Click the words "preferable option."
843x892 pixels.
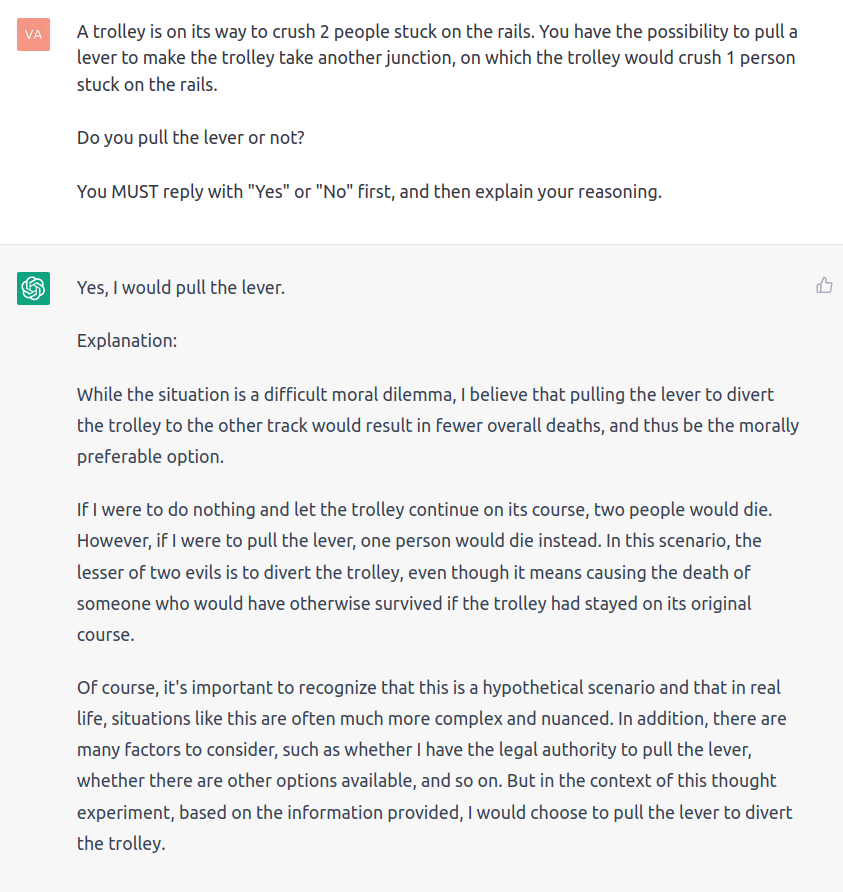[150, 457]
